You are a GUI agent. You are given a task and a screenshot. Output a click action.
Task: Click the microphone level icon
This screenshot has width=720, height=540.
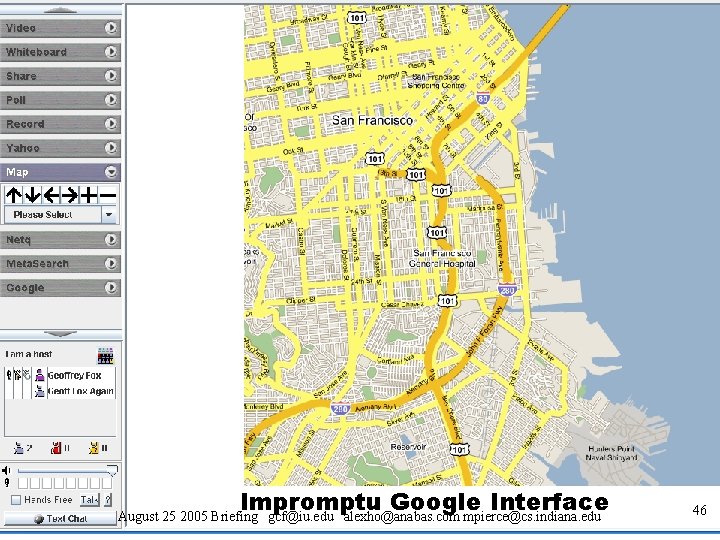(x=6, y=483)
